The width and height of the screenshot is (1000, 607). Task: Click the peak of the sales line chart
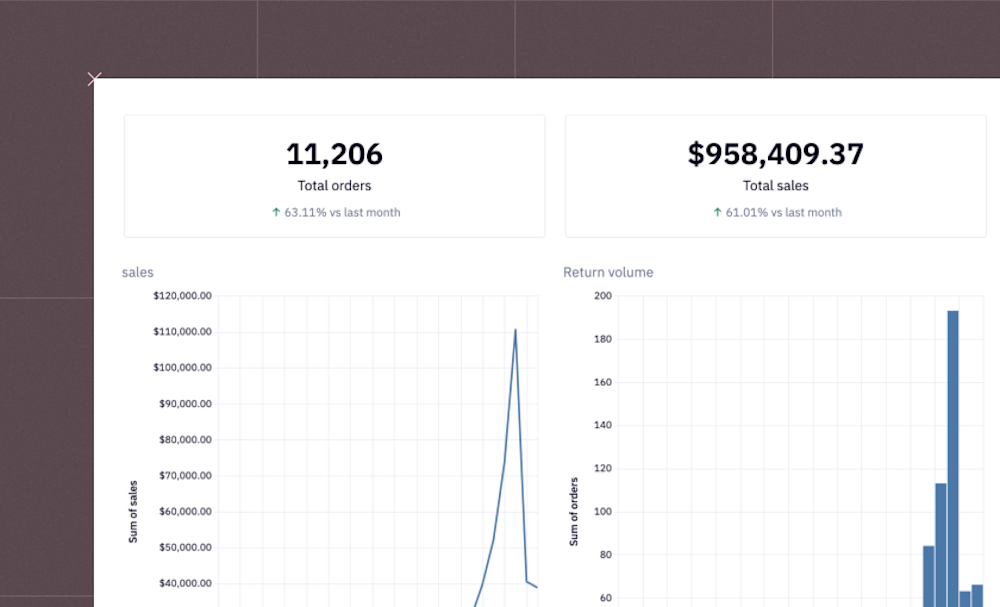(x=516, y=330)
